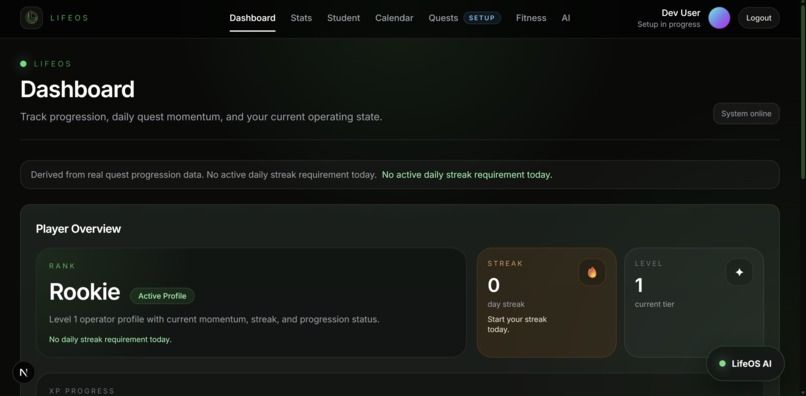Open the Stats tab
This screenshot has width=806, height=396.
pos(301,18)
